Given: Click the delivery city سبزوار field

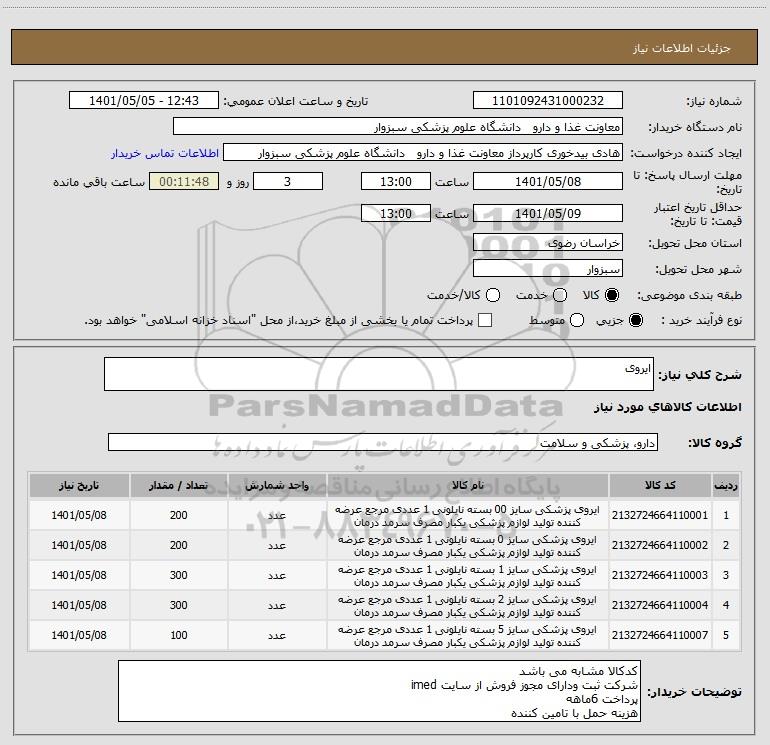Looking at the screenshot, I should pyautogui.click(x=548, y=269).
